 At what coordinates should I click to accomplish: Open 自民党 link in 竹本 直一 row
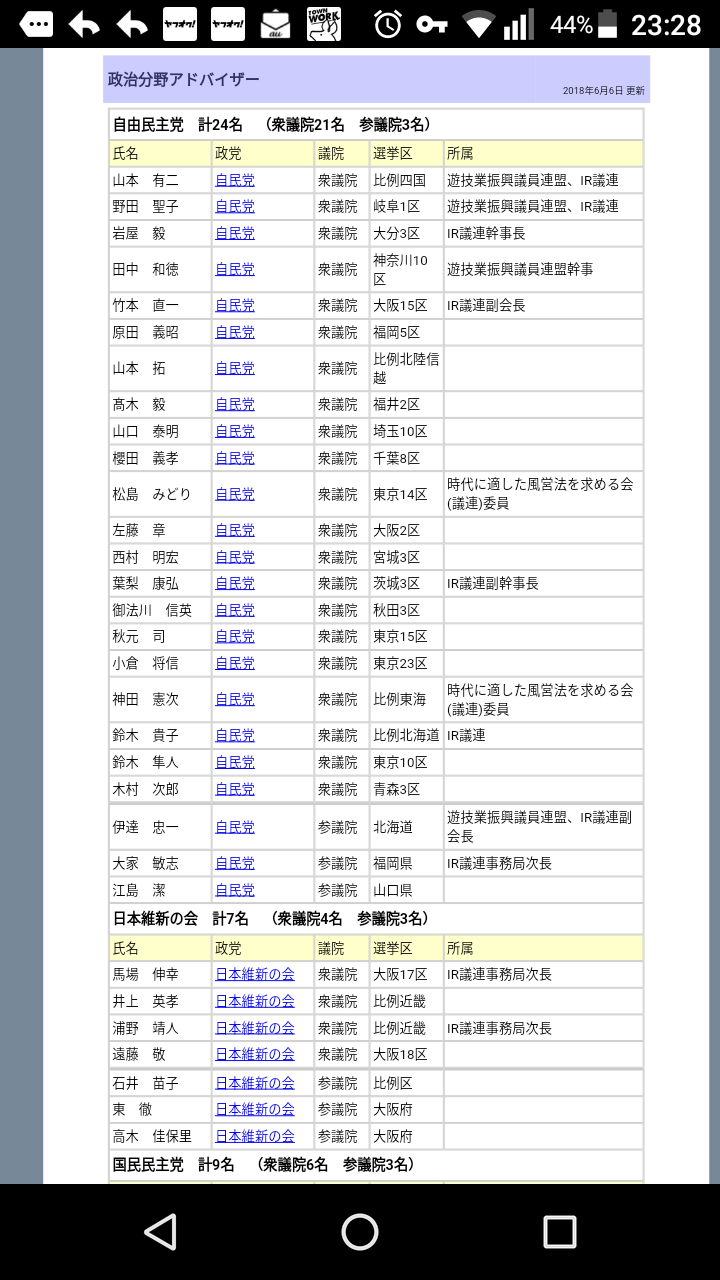(x=235, y=305)
